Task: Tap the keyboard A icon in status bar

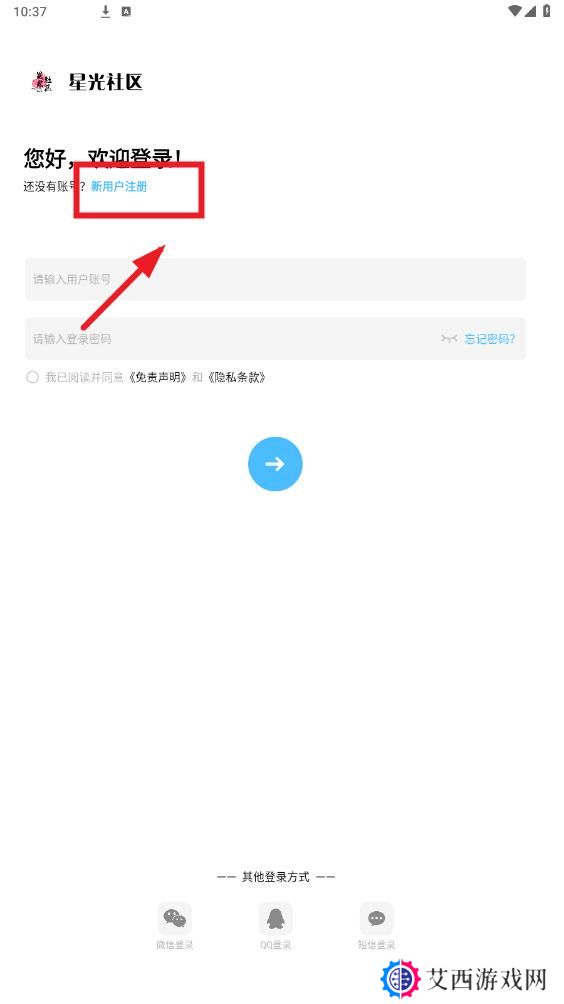Action: [x=126, y=11]
